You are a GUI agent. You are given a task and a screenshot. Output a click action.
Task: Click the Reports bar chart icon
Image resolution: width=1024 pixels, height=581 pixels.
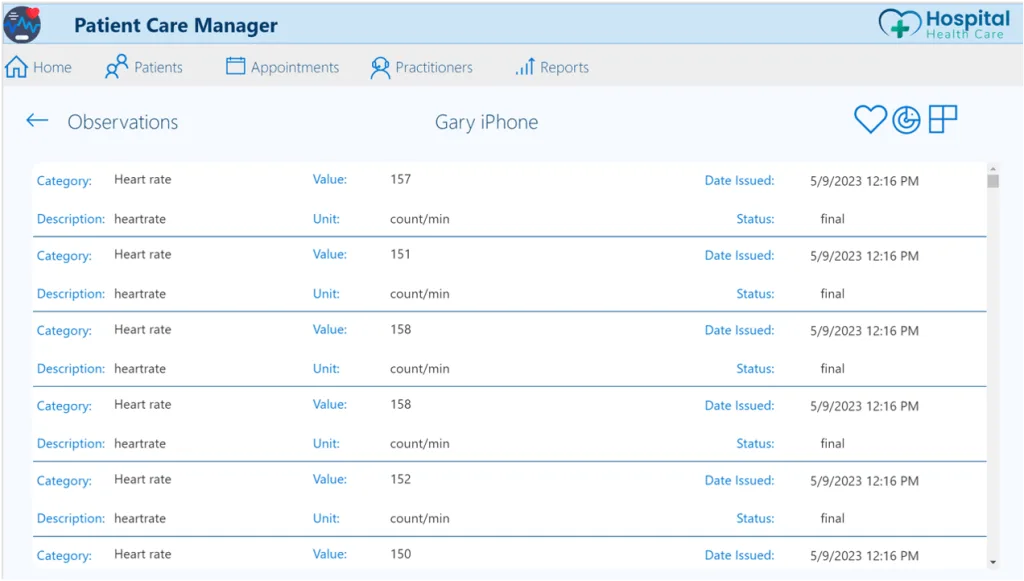coord(525,67)
